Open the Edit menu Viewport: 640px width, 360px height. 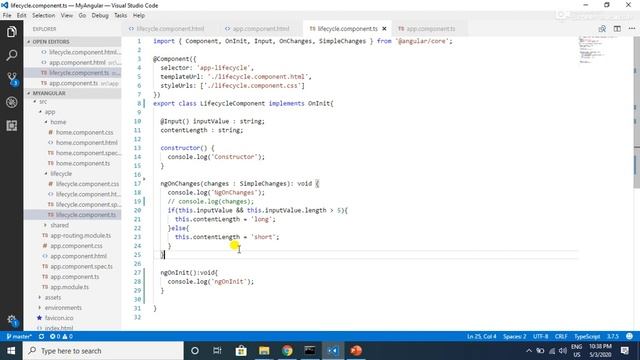pyautogui.click(x=21, y=15)
